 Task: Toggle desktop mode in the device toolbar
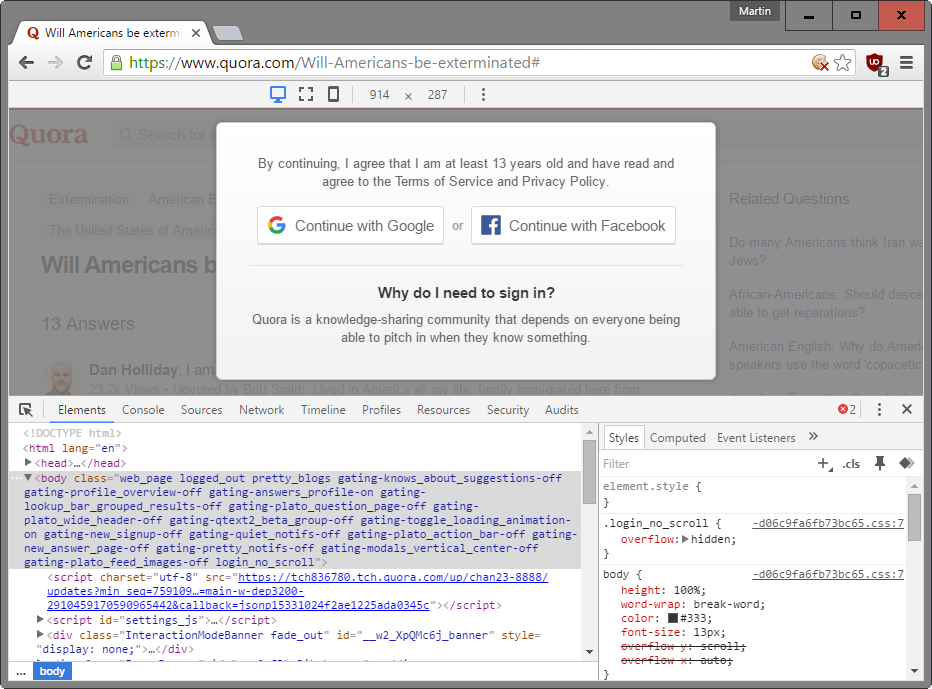[x=279, y=93]
